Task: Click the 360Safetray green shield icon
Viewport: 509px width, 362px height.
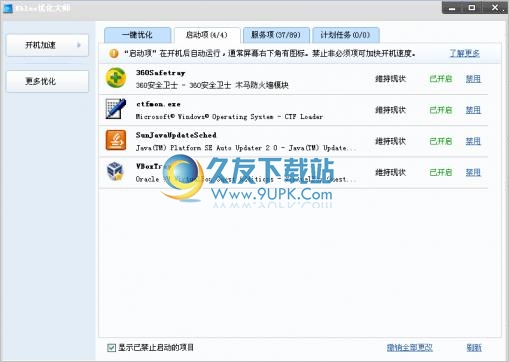Action: [116, 78]
